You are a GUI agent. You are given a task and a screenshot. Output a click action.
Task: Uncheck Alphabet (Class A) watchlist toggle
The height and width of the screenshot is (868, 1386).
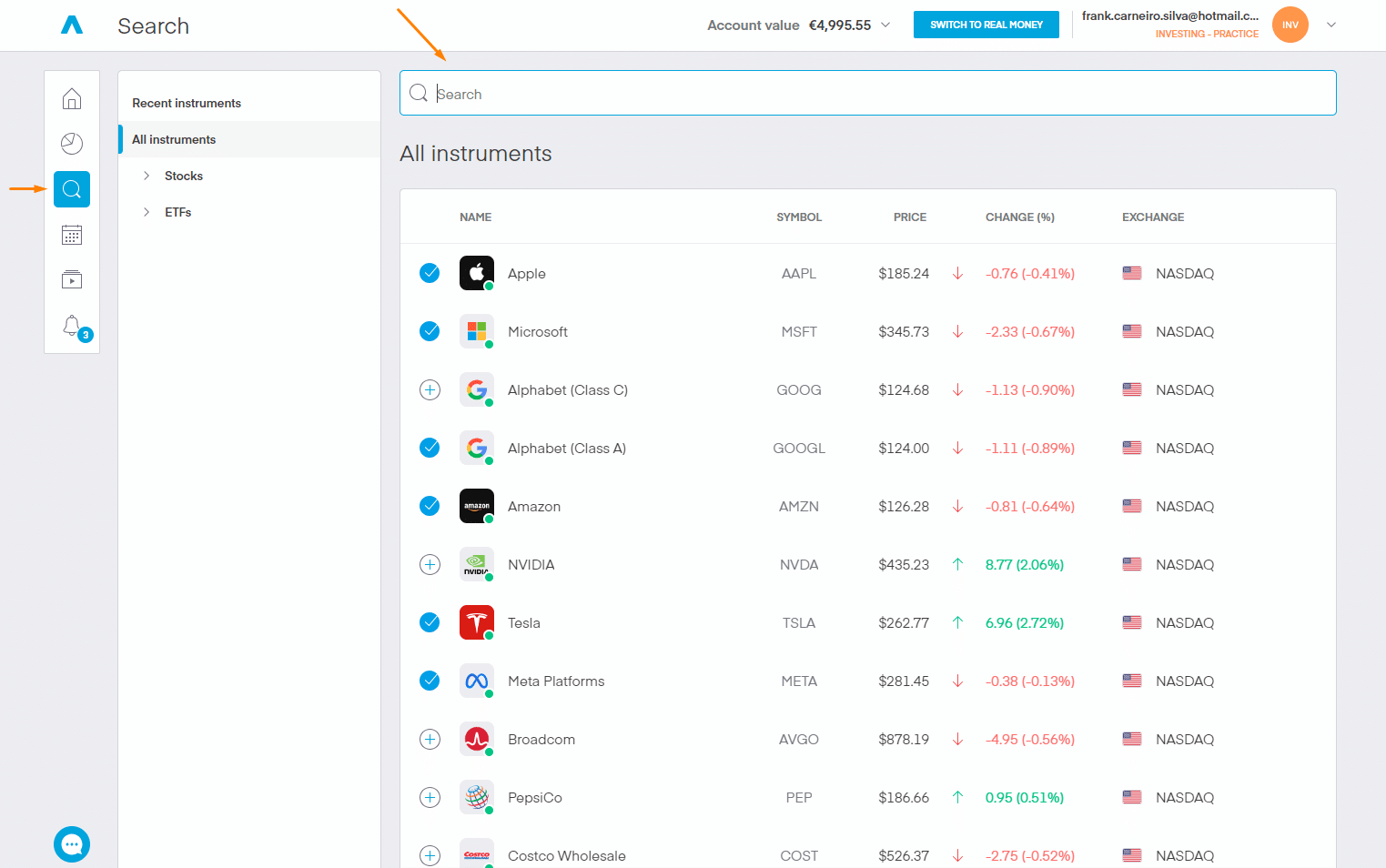[430, 448]
